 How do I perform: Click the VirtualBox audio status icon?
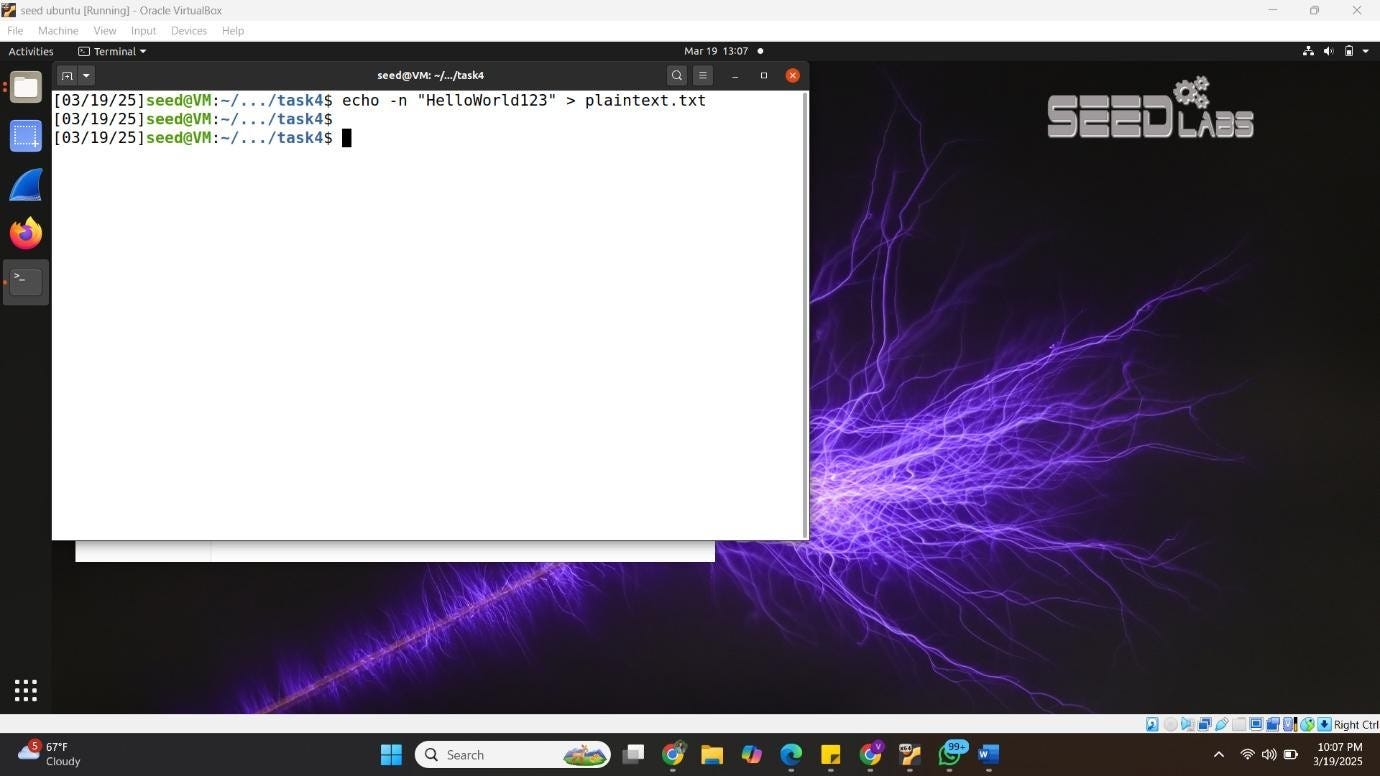click(1187, 724)
